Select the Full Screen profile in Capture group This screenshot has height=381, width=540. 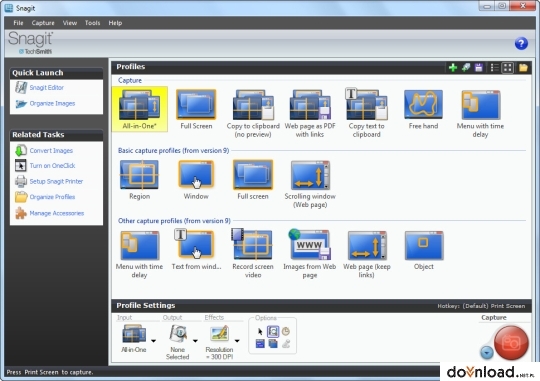pyautogui.click(x=196, y=109)
